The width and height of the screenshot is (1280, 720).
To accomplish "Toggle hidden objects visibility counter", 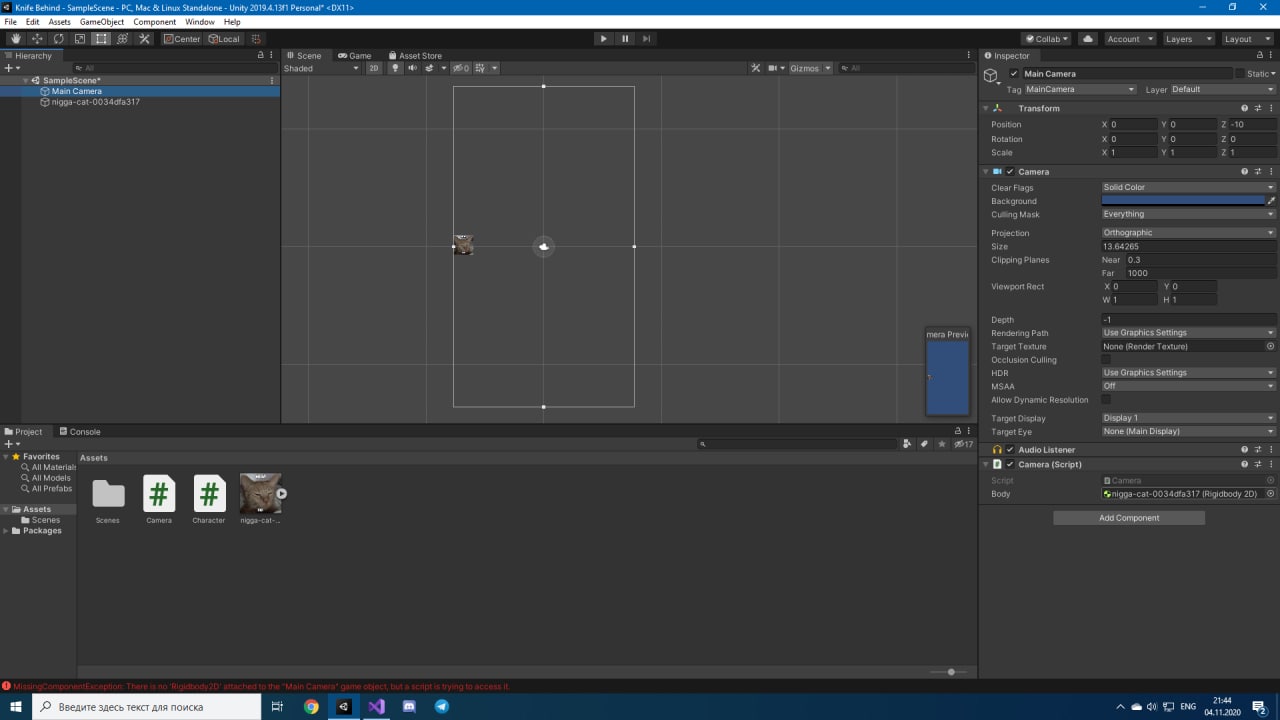I will pyautogui.click(x=460, y=68).
